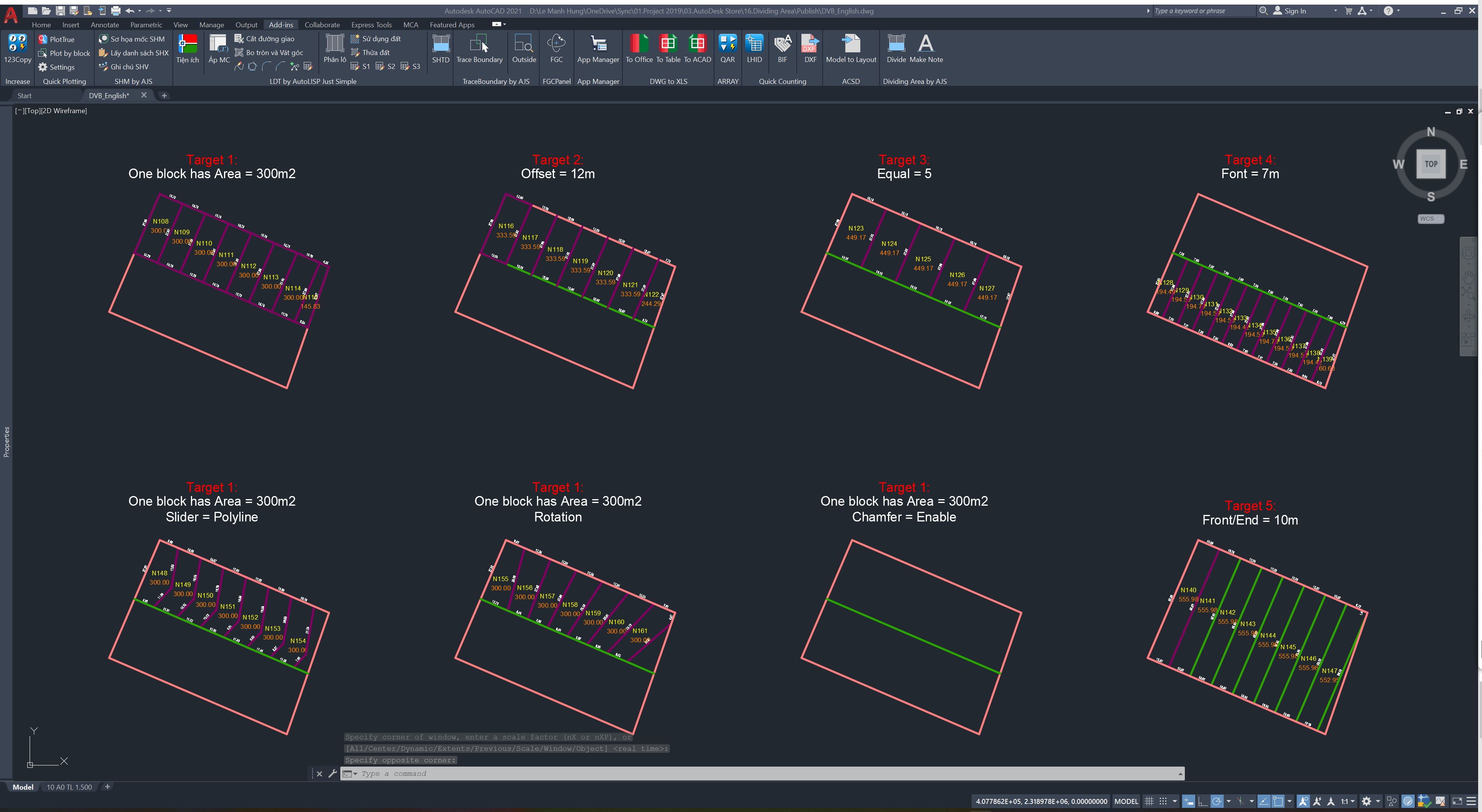Click the Model to Layout icon
The image size is (1482, 812).
pos(850,44)
